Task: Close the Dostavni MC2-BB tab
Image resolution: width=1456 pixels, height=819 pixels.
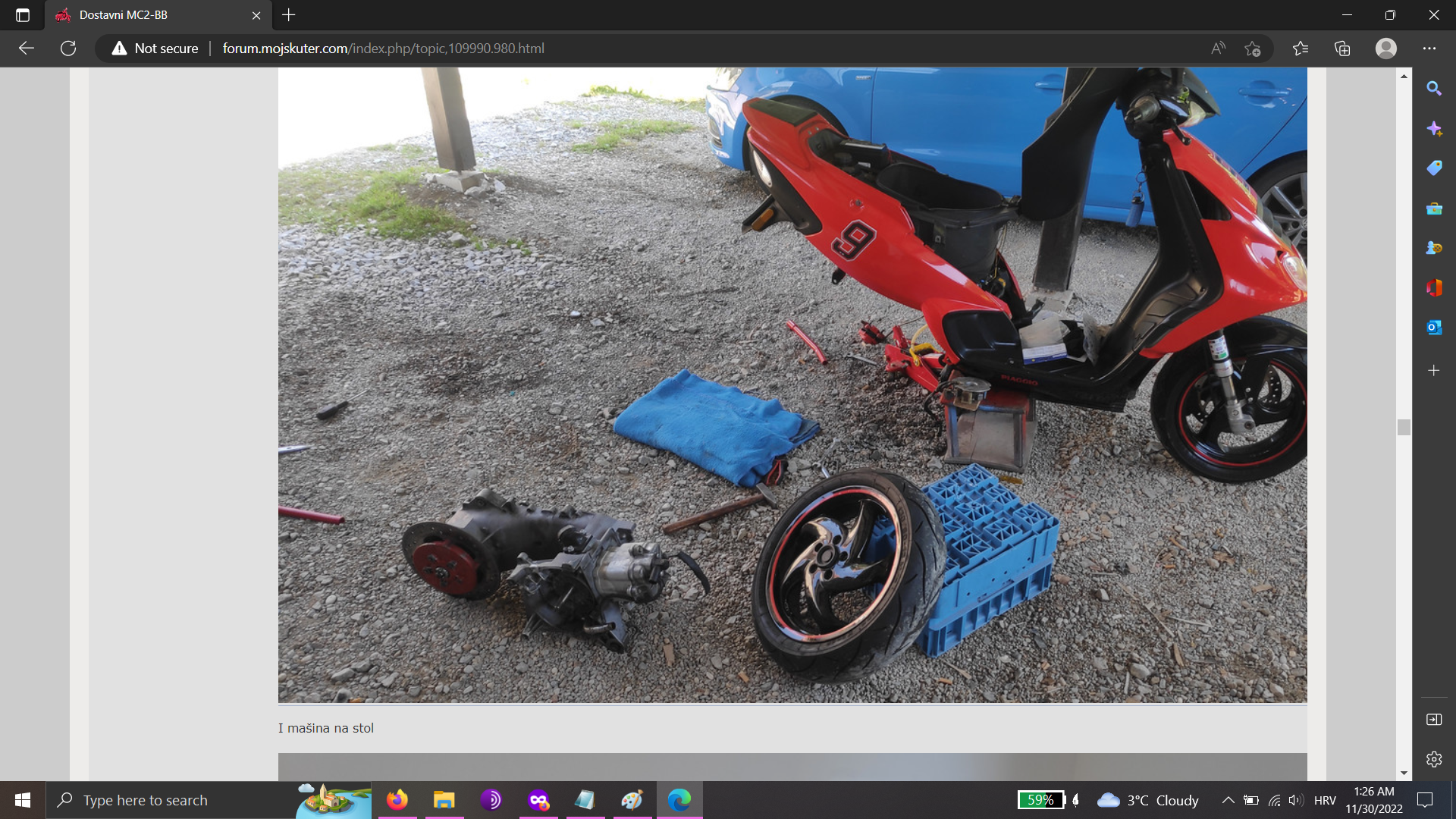Action: (x=256, y=15)
